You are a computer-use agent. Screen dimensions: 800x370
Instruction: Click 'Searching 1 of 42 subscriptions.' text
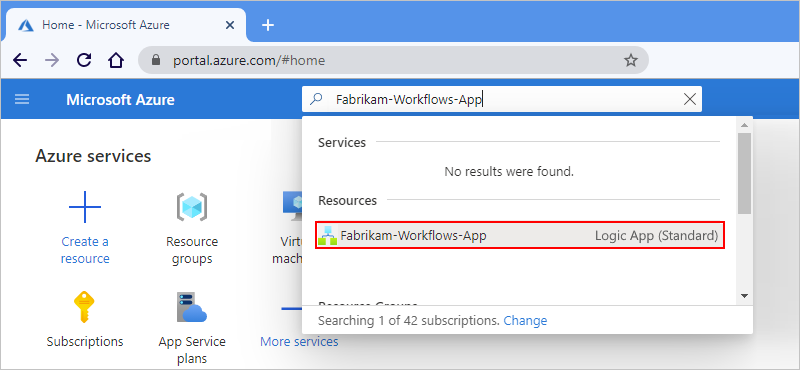point(409,320)
